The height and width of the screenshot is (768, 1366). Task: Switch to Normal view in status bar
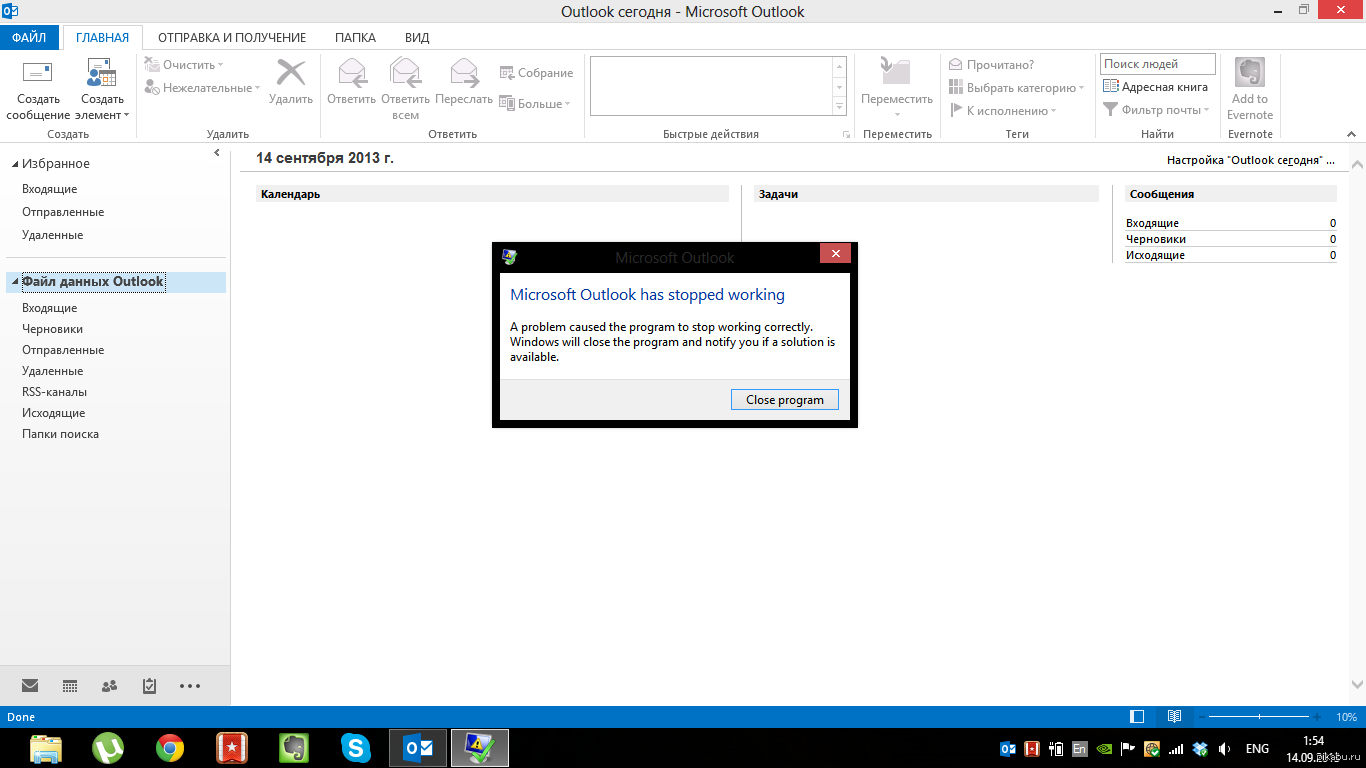(1137, 717)
